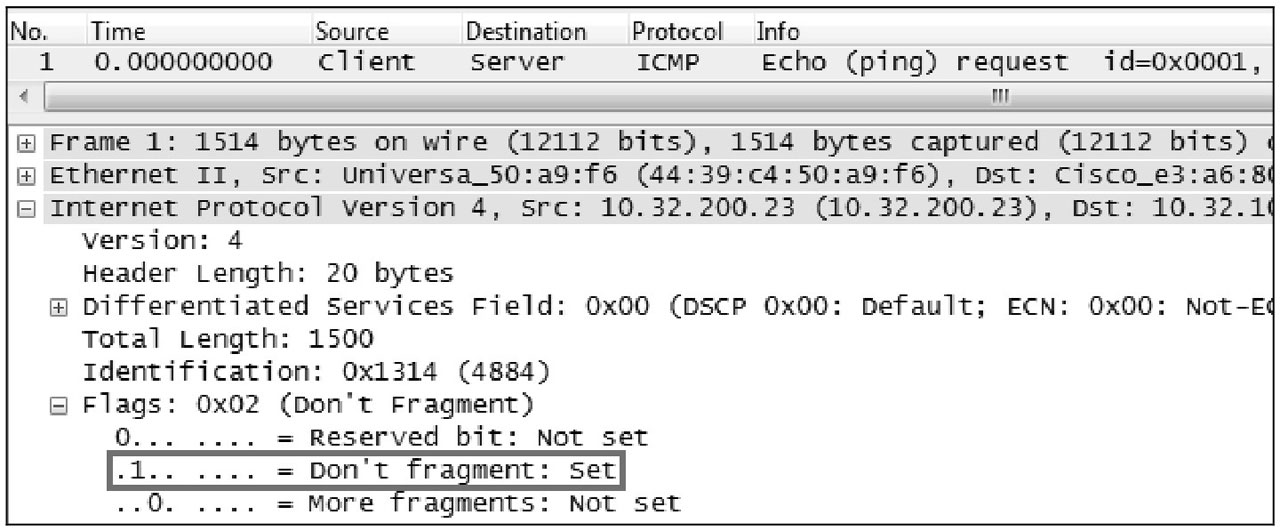Screen dimensions: 1280x531
Task: Select packet 1 ICMP Echo request row
Action: (640, 63)
